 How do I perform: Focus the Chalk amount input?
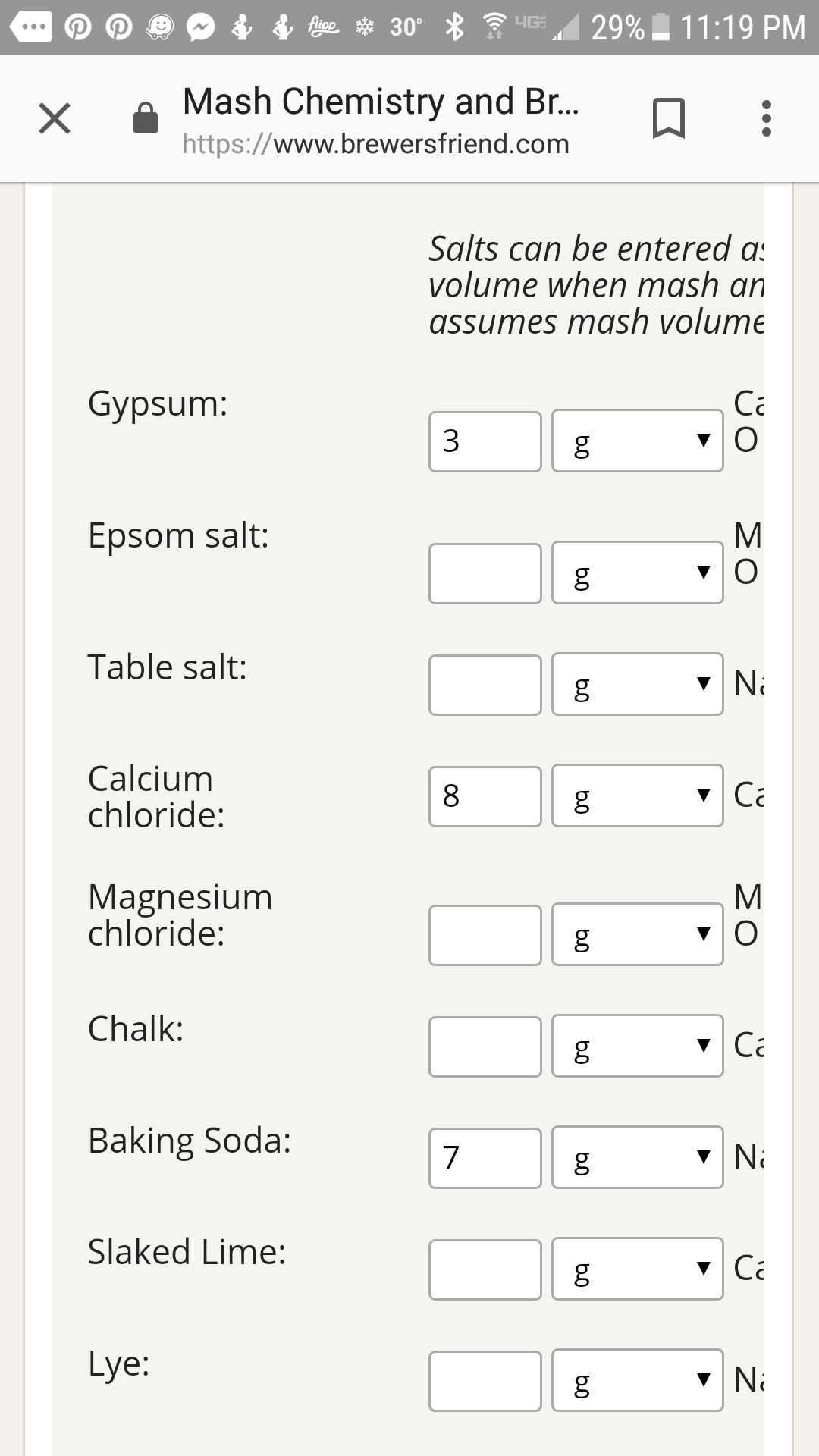[485, 1046]
